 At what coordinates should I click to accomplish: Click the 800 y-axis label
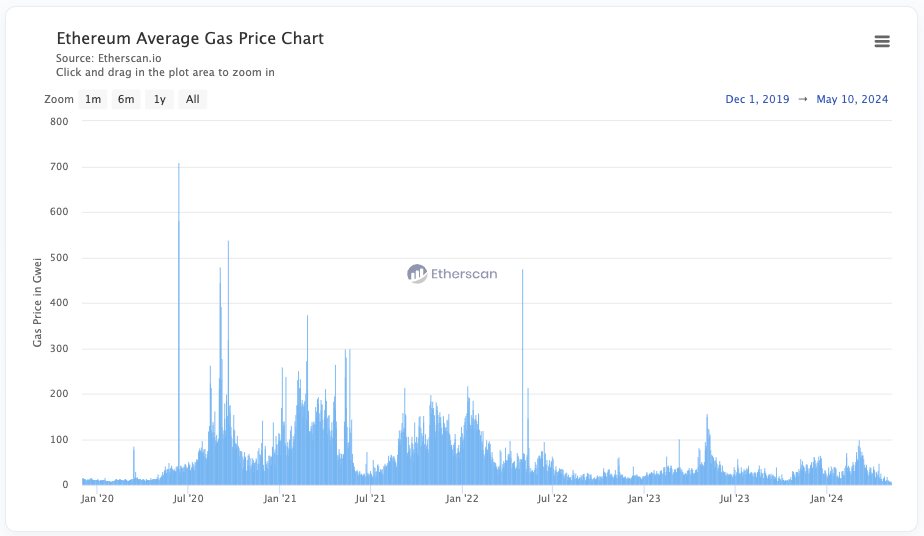click(59, 122)
